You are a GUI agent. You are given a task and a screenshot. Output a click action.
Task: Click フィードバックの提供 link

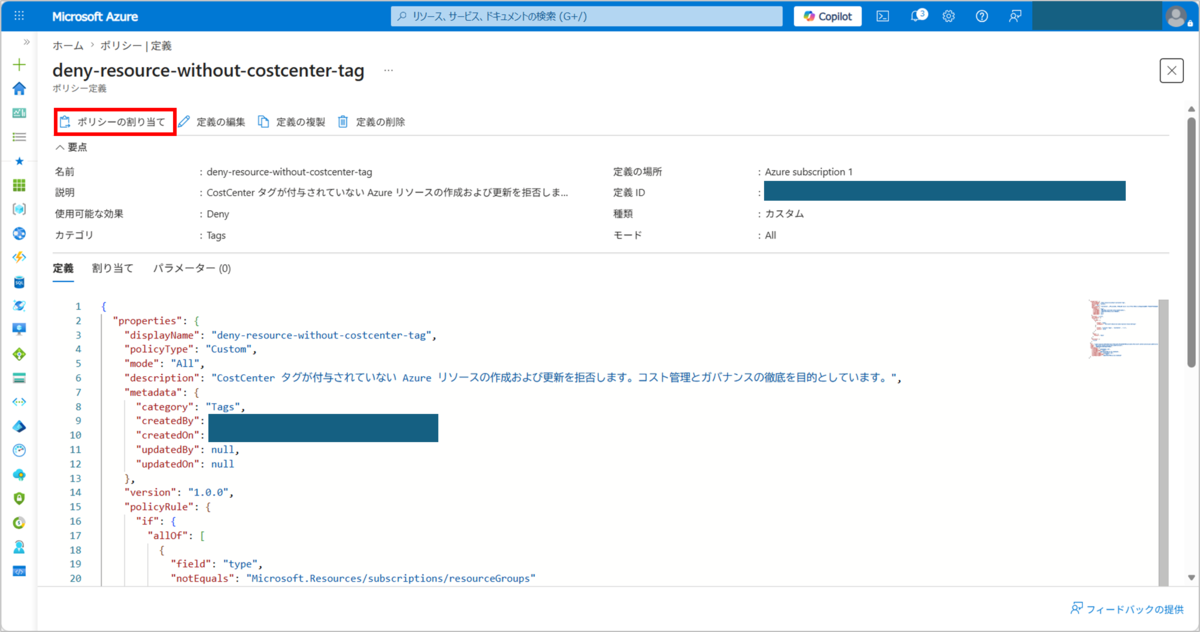(x=1128, y=608)
